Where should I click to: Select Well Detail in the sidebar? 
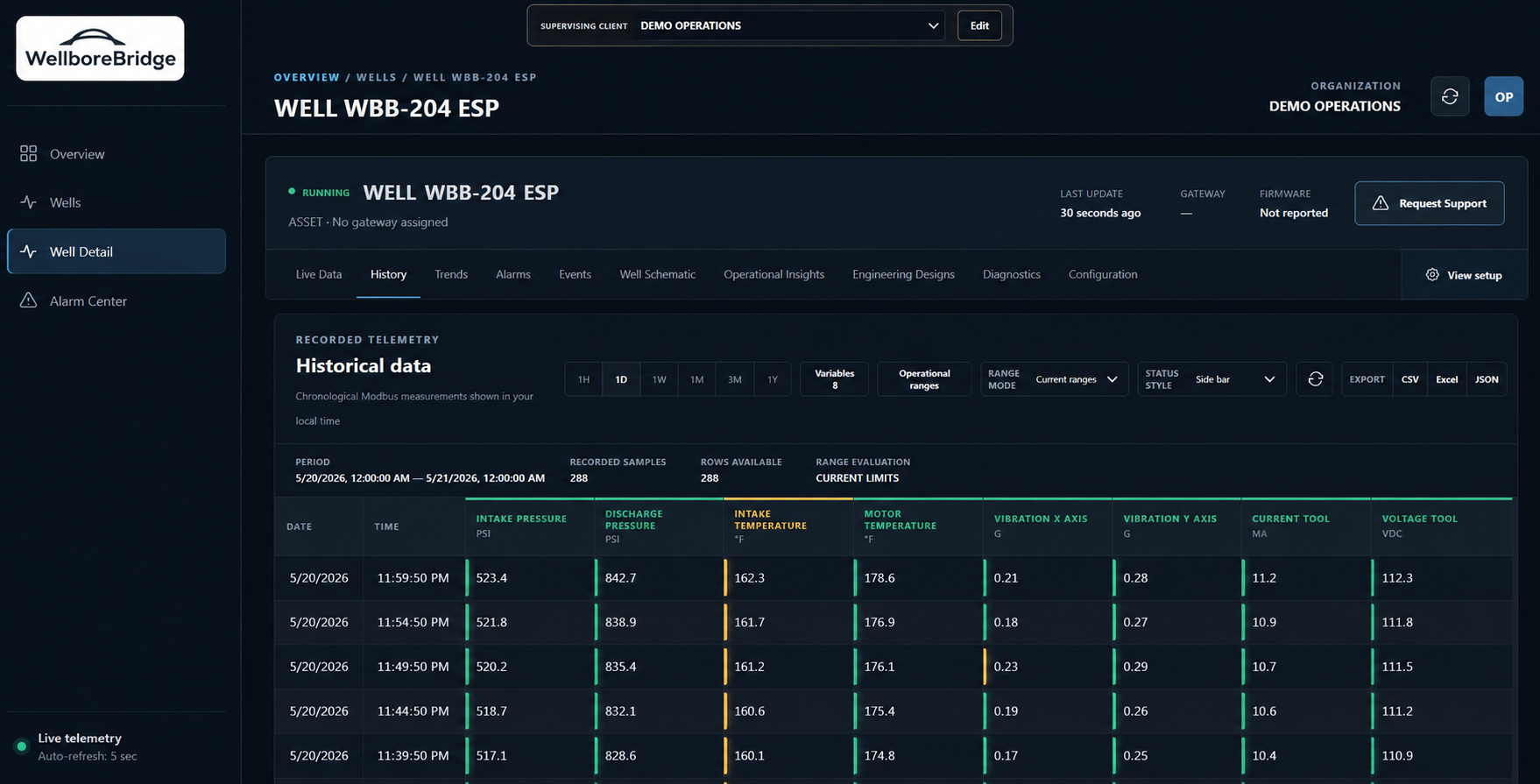tap(116, 251)
